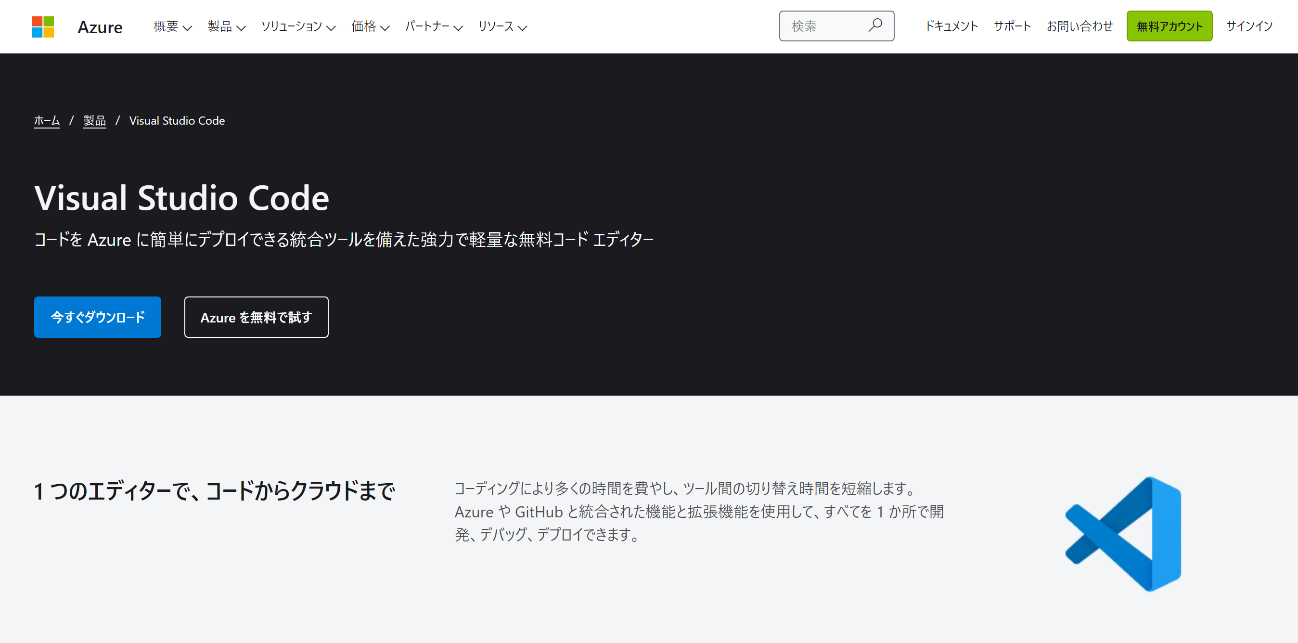The height and width of the screenshot is (643, 1298).
Task: Click the Azure を無料で試す button
Action: (x=256, y=317)
